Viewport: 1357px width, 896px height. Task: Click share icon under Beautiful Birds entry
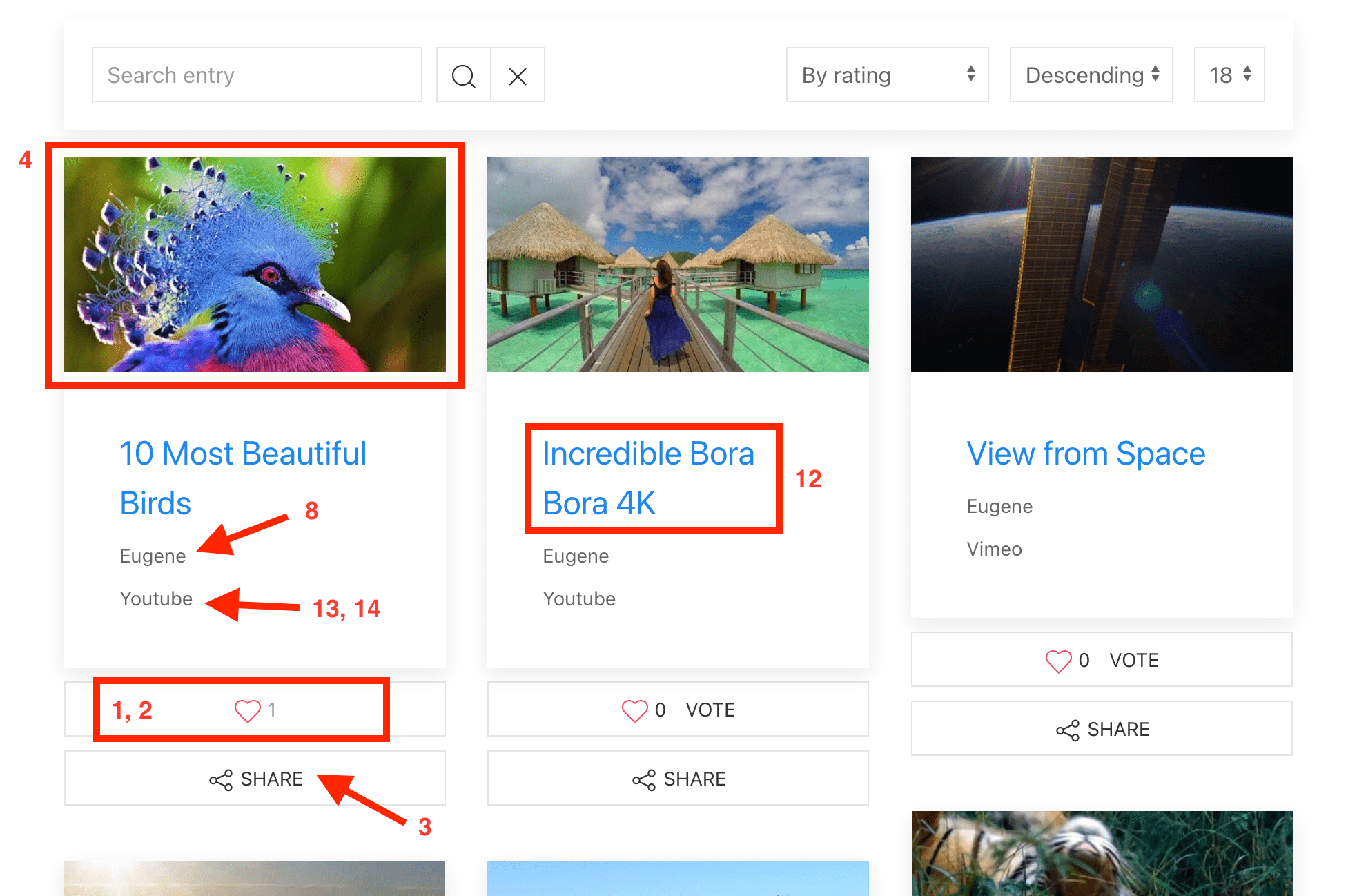tap(221, 780)
